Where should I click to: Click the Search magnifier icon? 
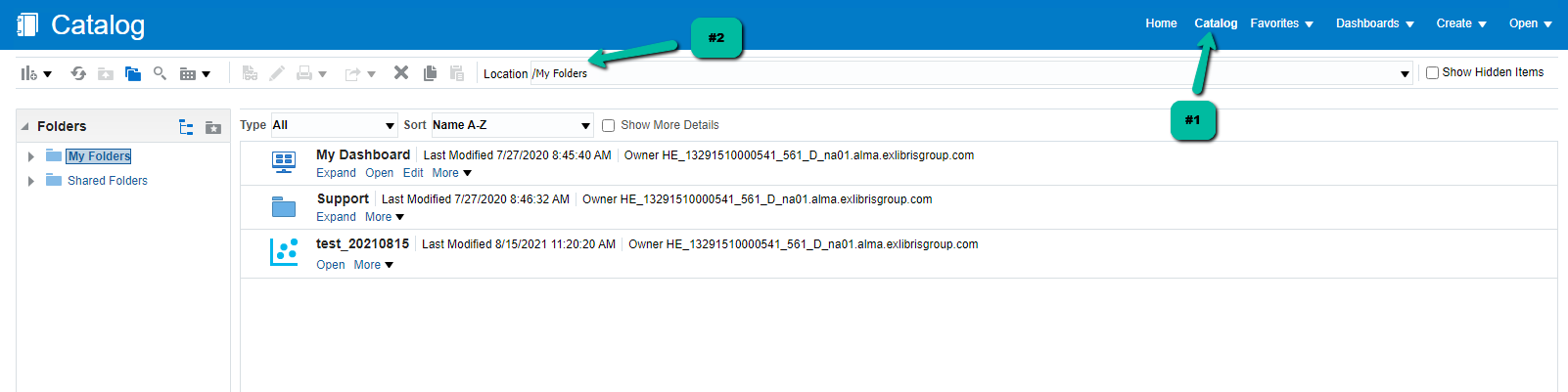click(x=160, y=73)
